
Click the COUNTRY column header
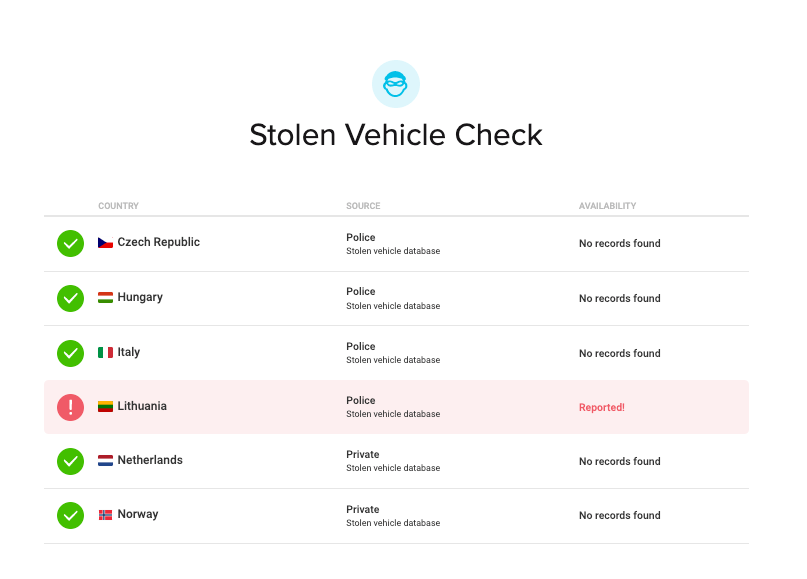click(118, 206)
